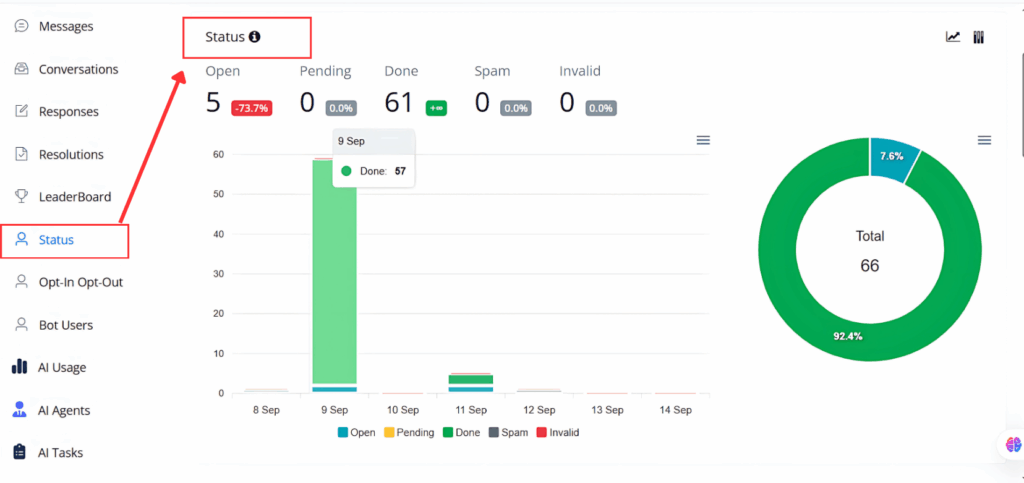The height and width of the screenshot is (483, 1024).
Task: Click the teal 7.6% donut segment
Action: pyautogui.click(x=888, y=159)
